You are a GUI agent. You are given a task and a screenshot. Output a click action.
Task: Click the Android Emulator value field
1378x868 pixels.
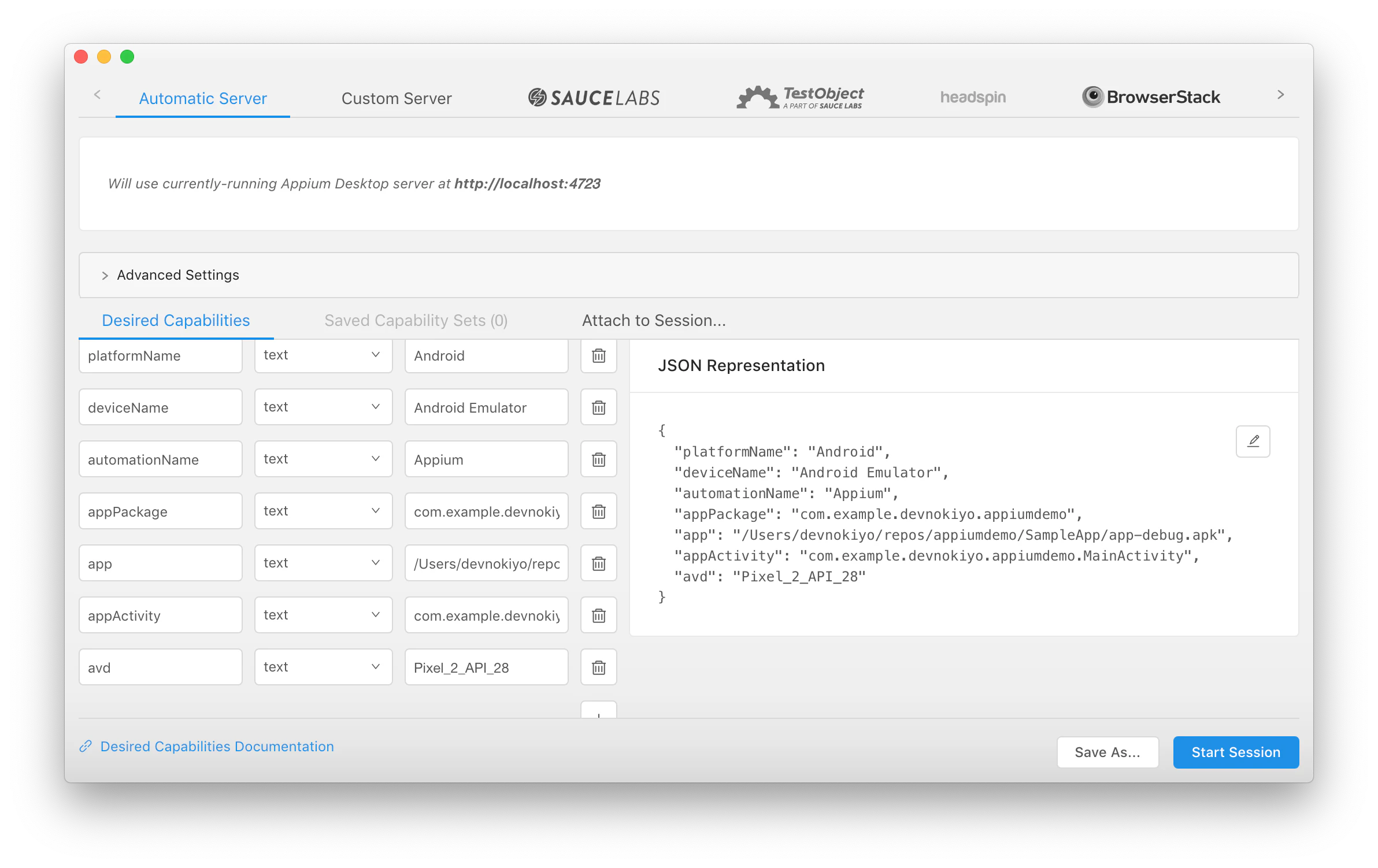[486, 407]
